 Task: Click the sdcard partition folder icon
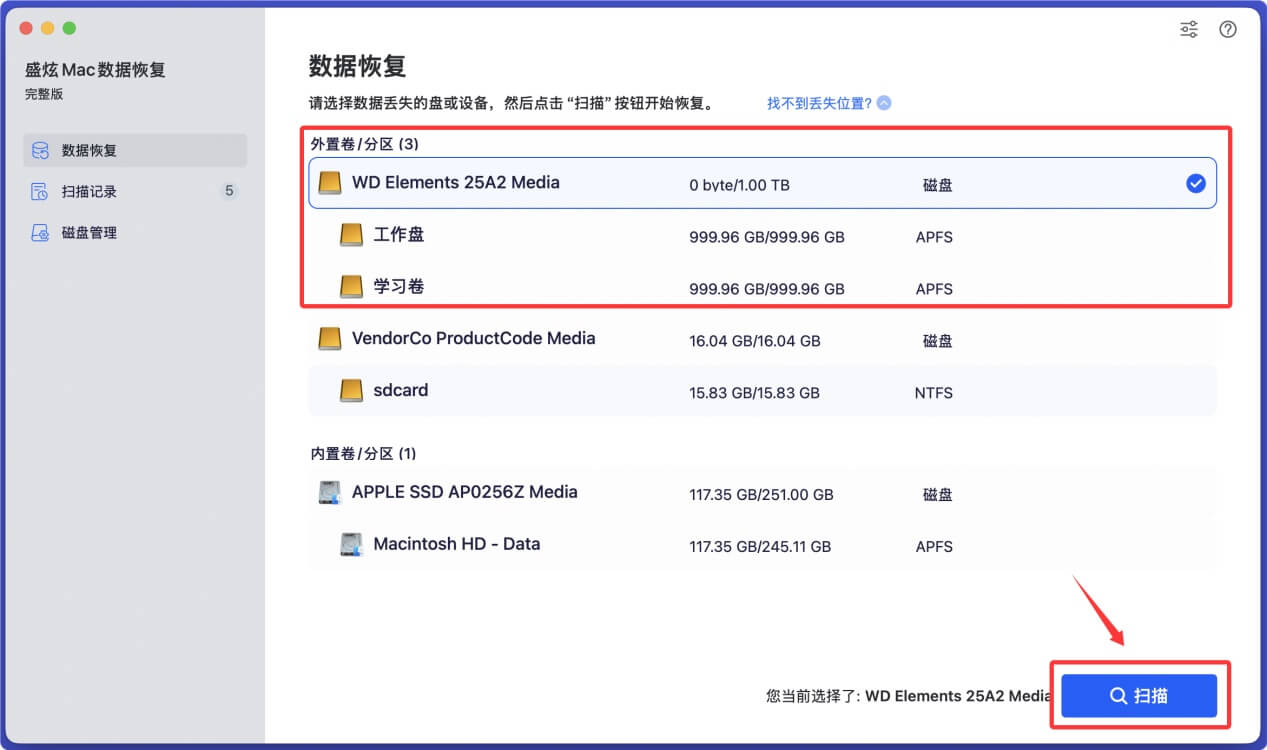tap(351, 391)
